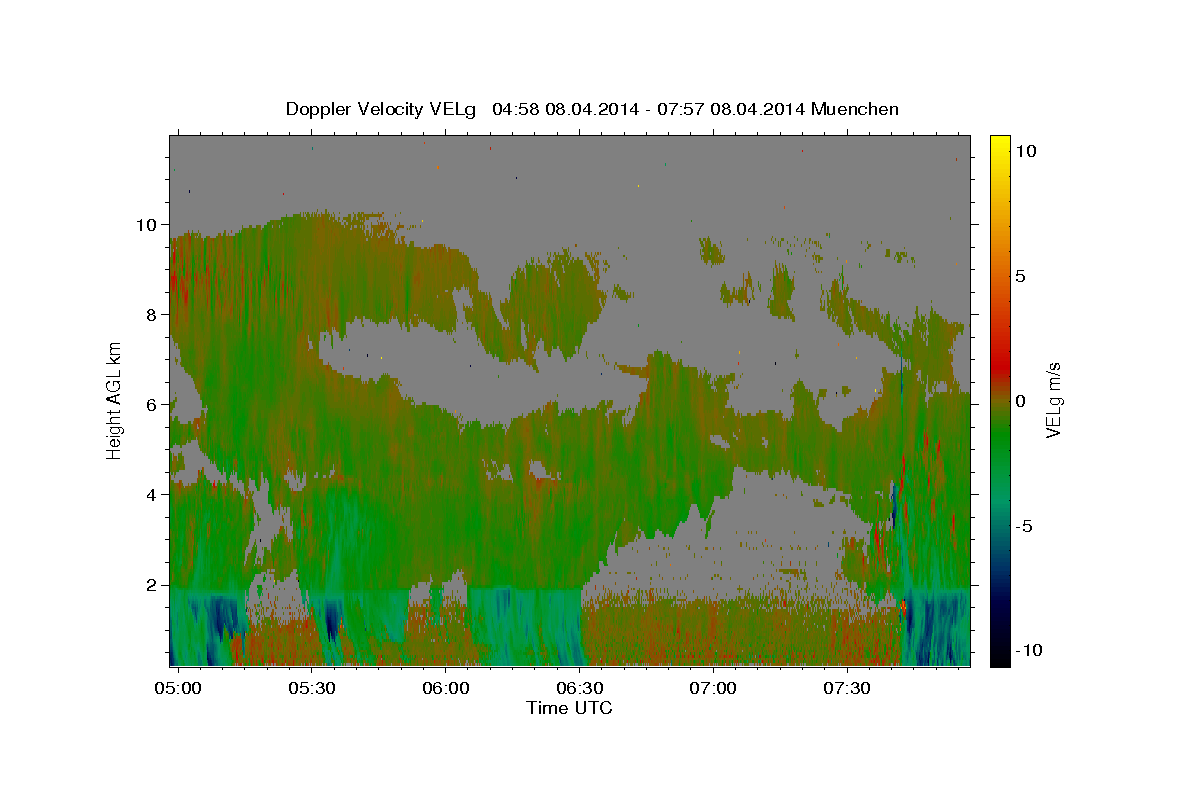Click the 06:00 time tick label

click(445, 688)
